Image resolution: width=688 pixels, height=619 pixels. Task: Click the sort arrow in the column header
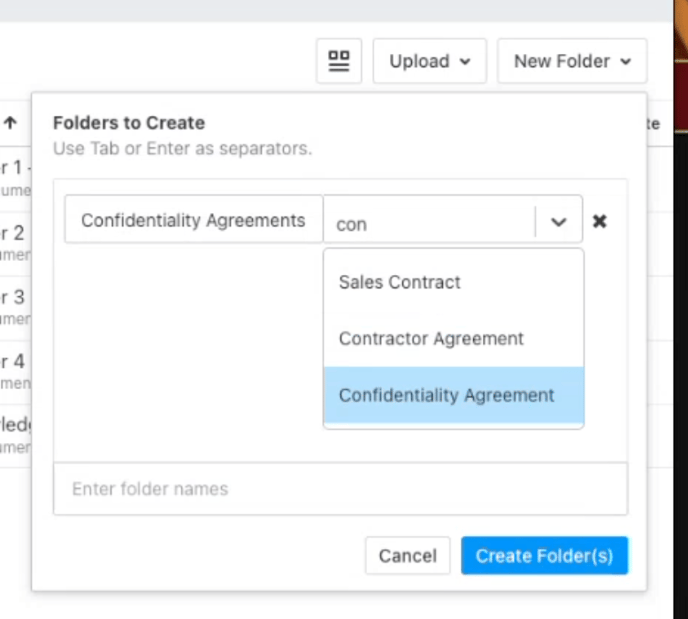click(x=11, y=123)
